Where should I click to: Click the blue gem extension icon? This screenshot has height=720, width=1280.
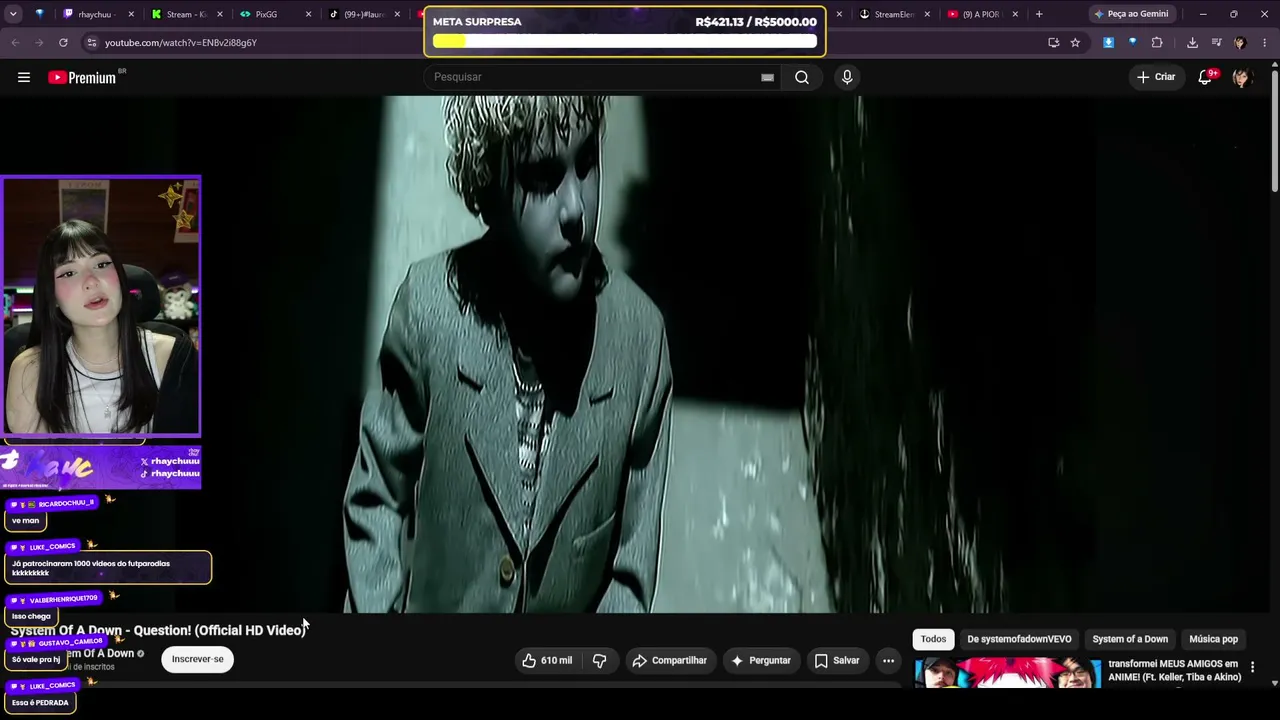(1132, 42)
